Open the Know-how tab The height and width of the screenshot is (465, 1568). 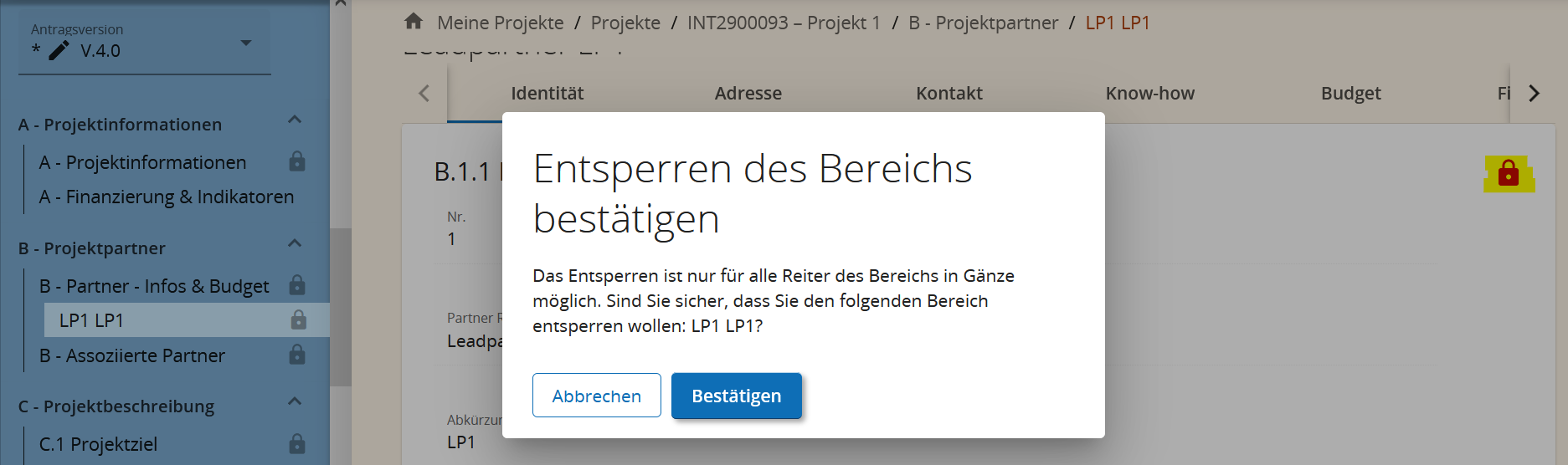tap(1149, 94)
